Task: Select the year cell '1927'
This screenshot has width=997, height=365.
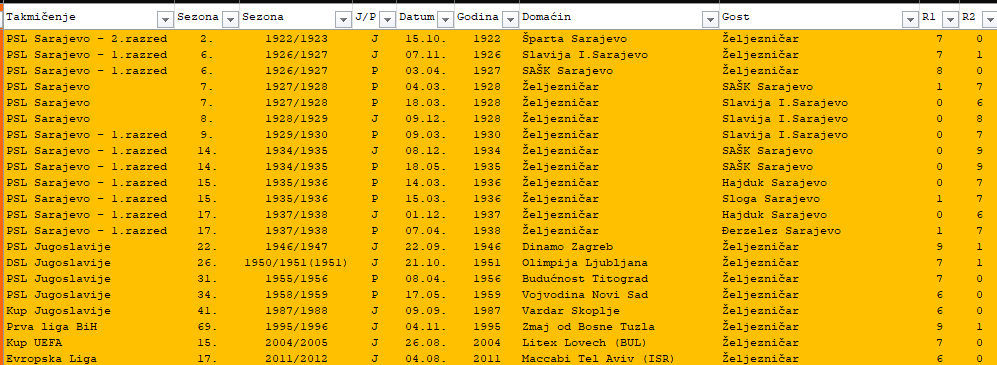Action: (486, 71)
